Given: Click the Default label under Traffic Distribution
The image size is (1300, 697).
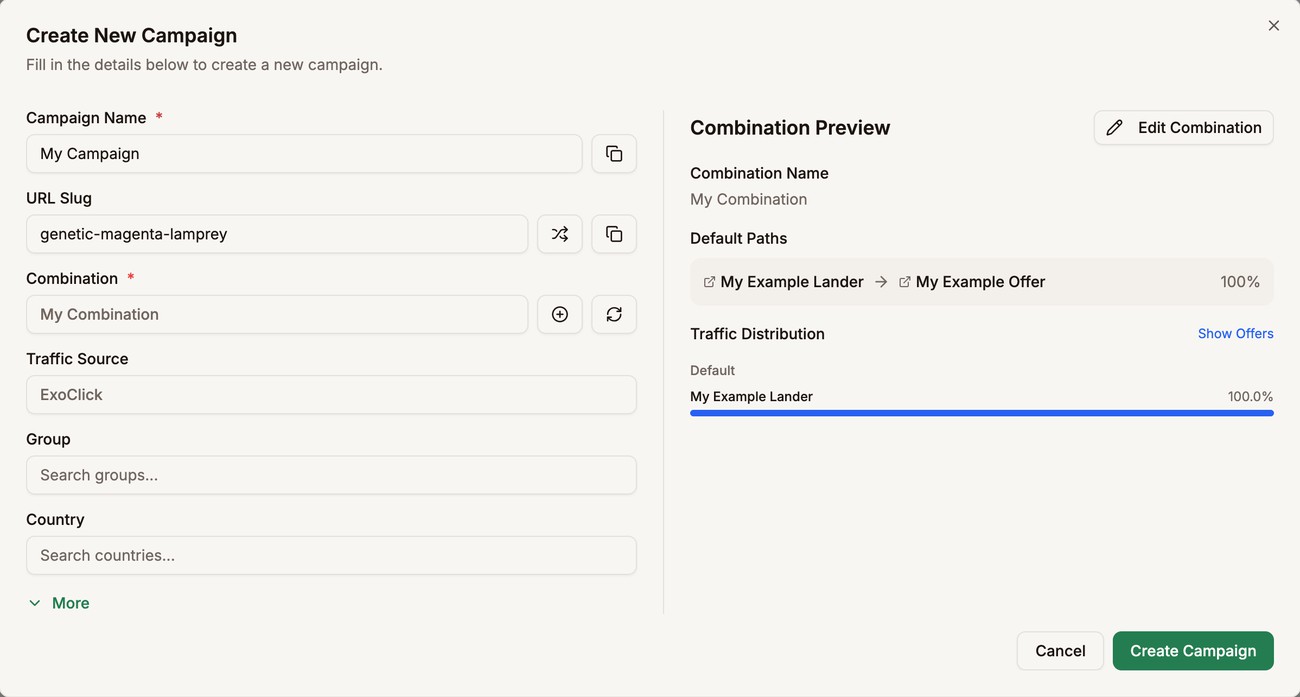Looking at the screenshot, I should point(712,370).
